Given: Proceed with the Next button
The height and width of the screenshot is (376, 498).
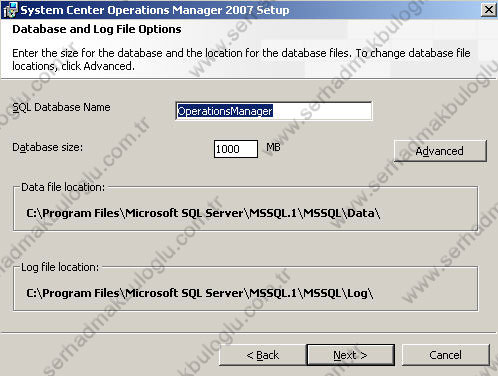Looking at the screenshot, I should (350, 355).
